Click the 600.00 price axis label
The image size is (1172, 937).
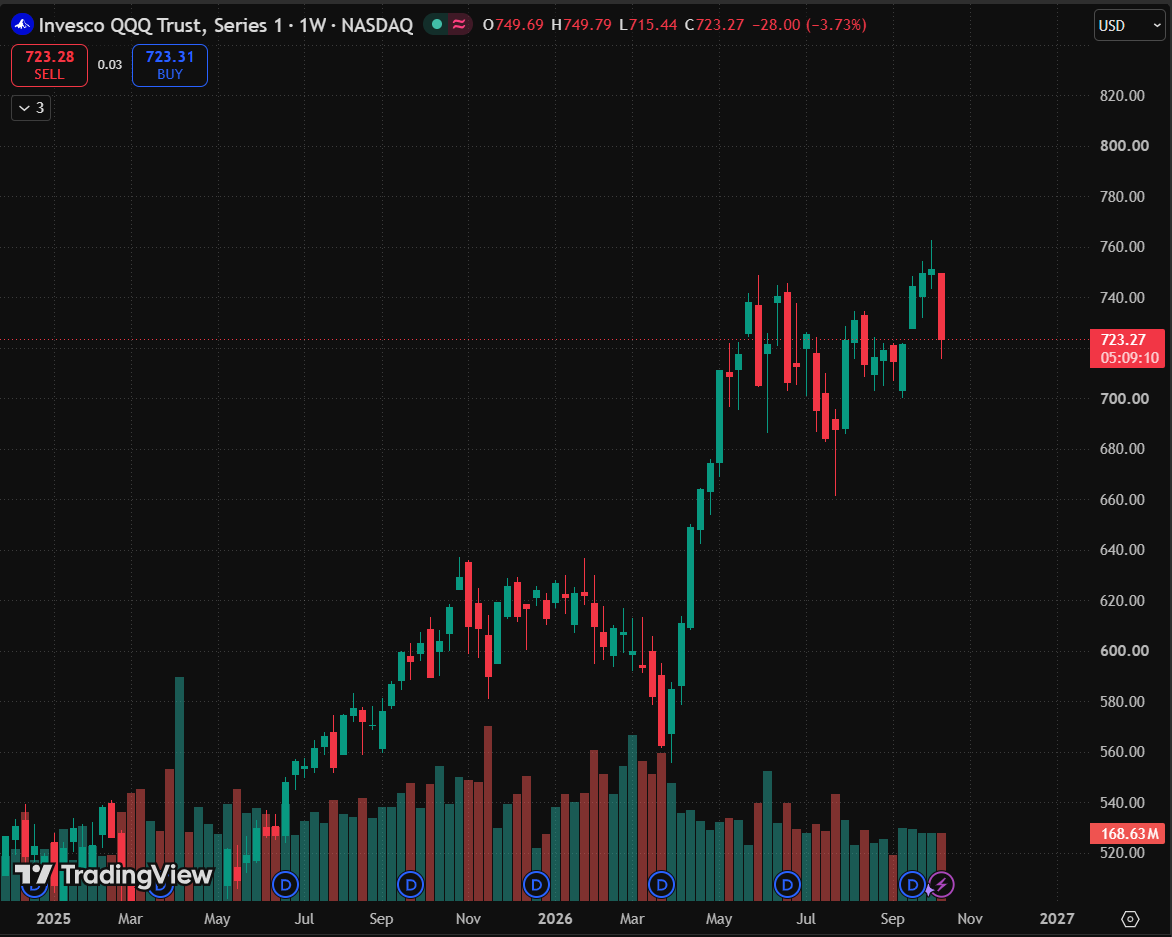[1124, 650]
